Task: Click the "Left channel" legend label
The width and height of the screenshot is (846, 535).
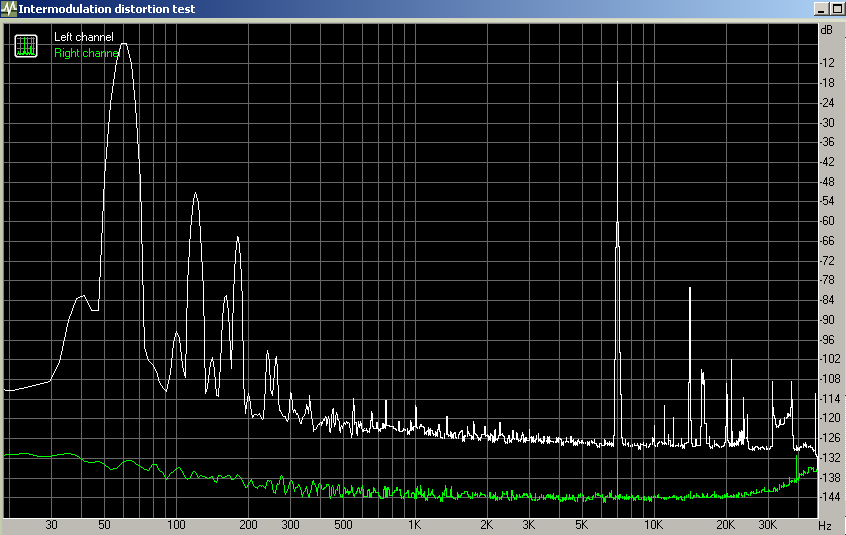Action: point(84,37)
